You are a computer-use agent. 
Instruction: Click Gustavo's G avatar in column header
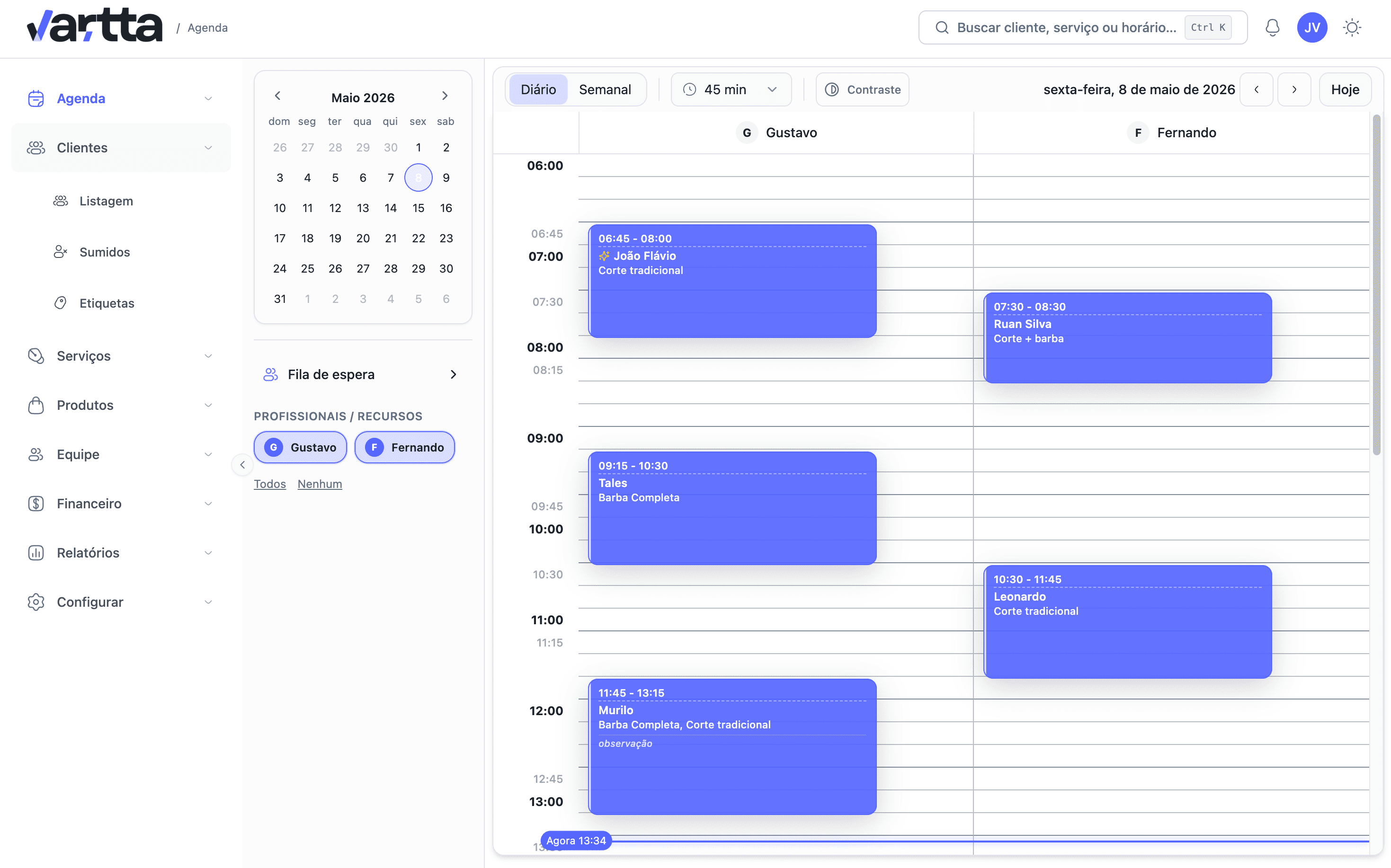(x=747, y=133)
